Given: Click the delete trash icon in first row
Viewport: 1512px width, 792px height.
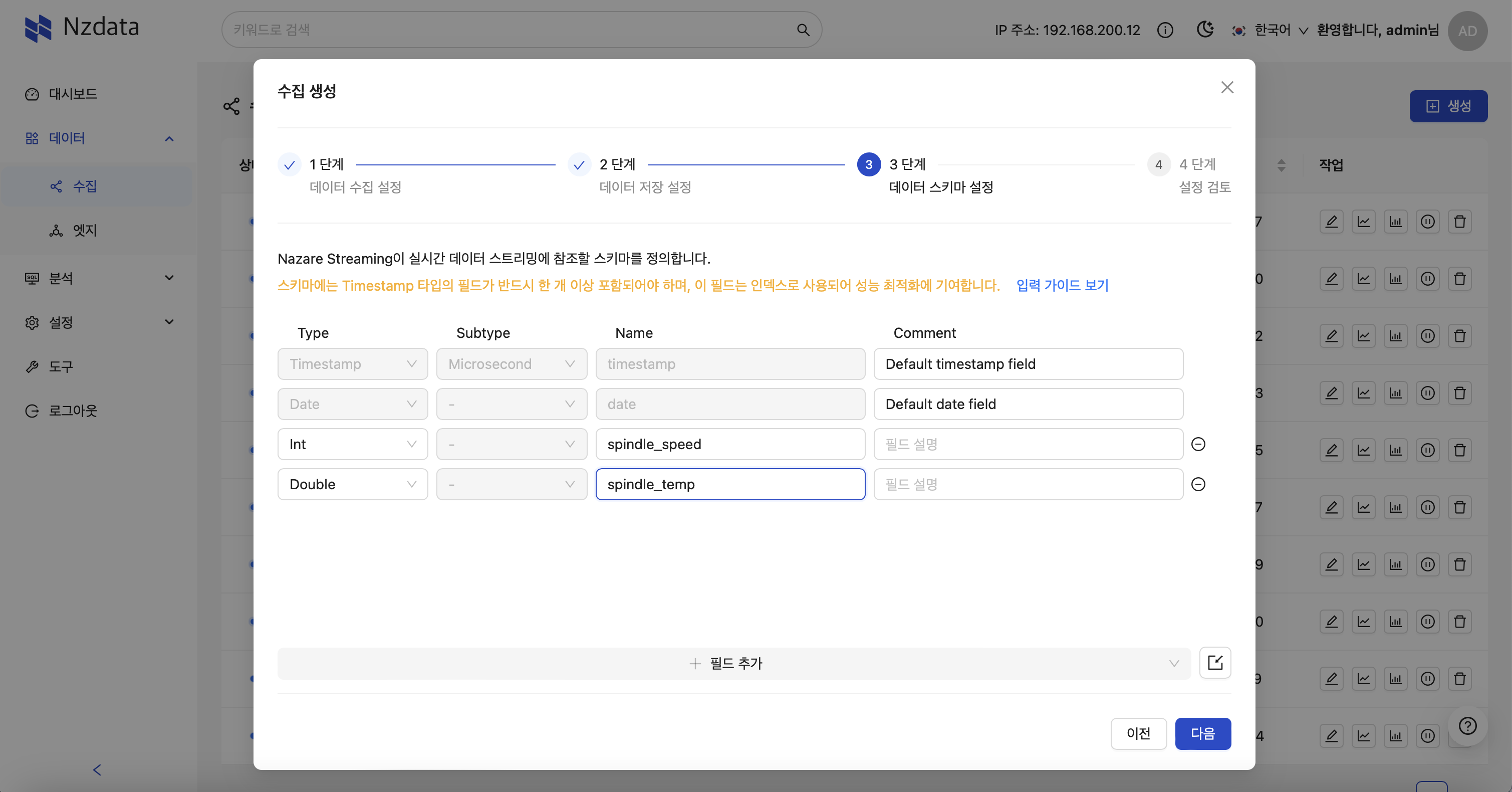Looking at the screenshot, I should click(1460, 222).
